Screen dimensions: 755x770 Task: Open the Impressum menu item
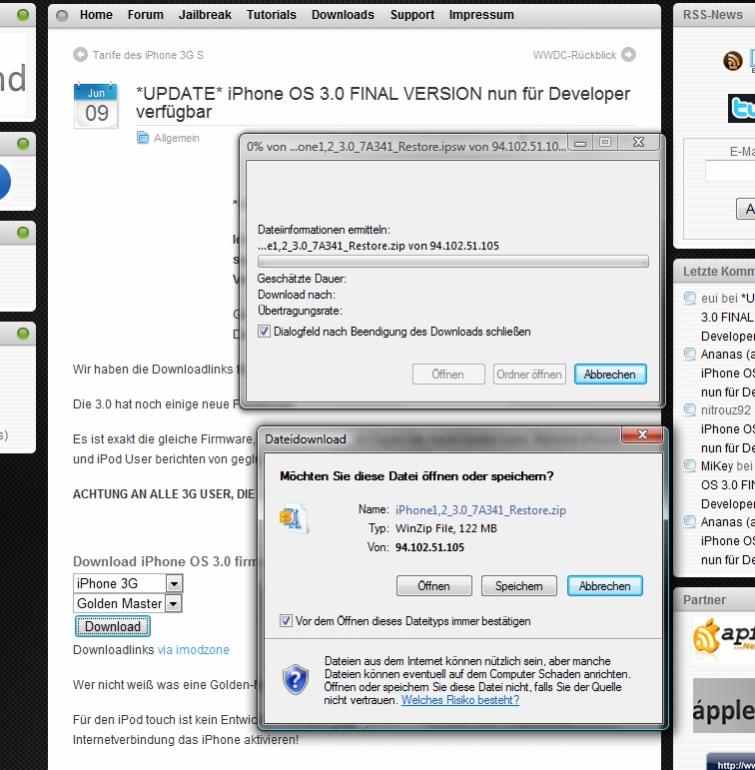tap(481, 15)
